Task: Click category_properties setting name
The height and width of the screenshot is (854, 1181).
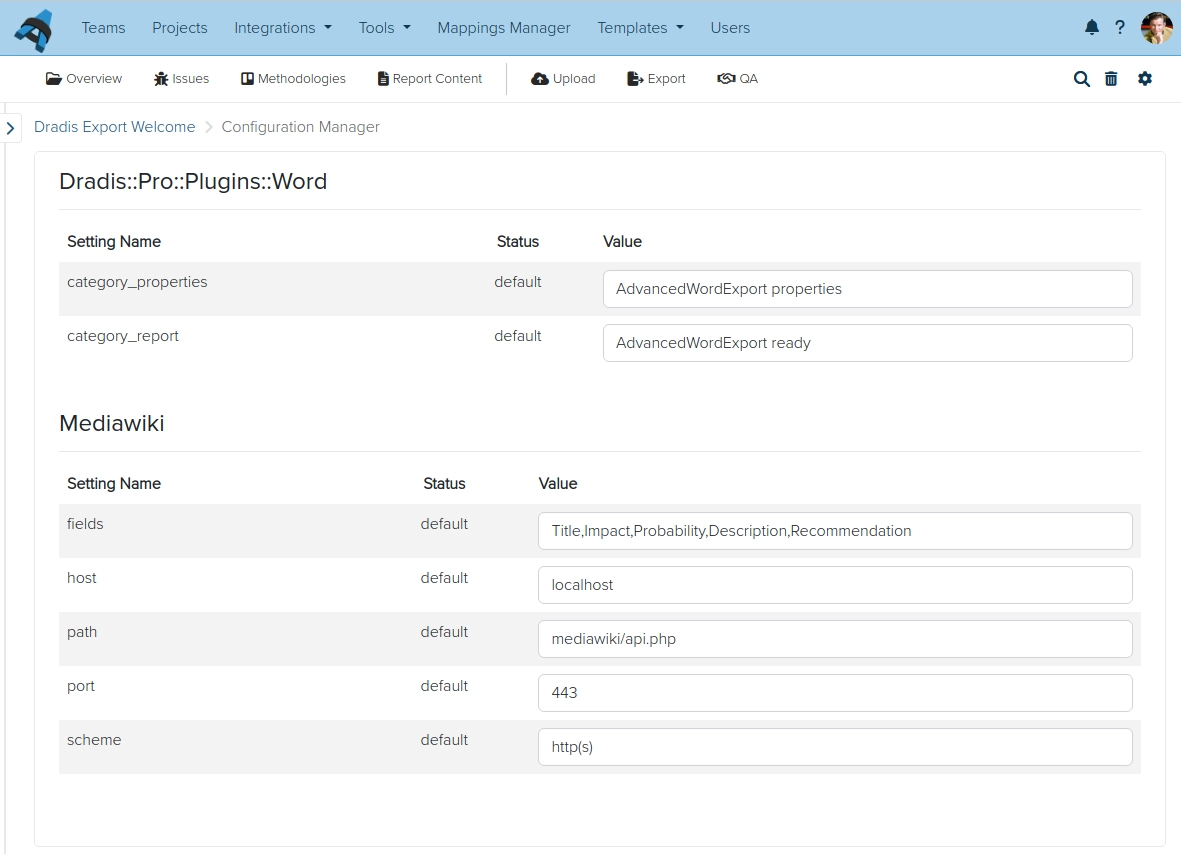Action: click(137, 282)
